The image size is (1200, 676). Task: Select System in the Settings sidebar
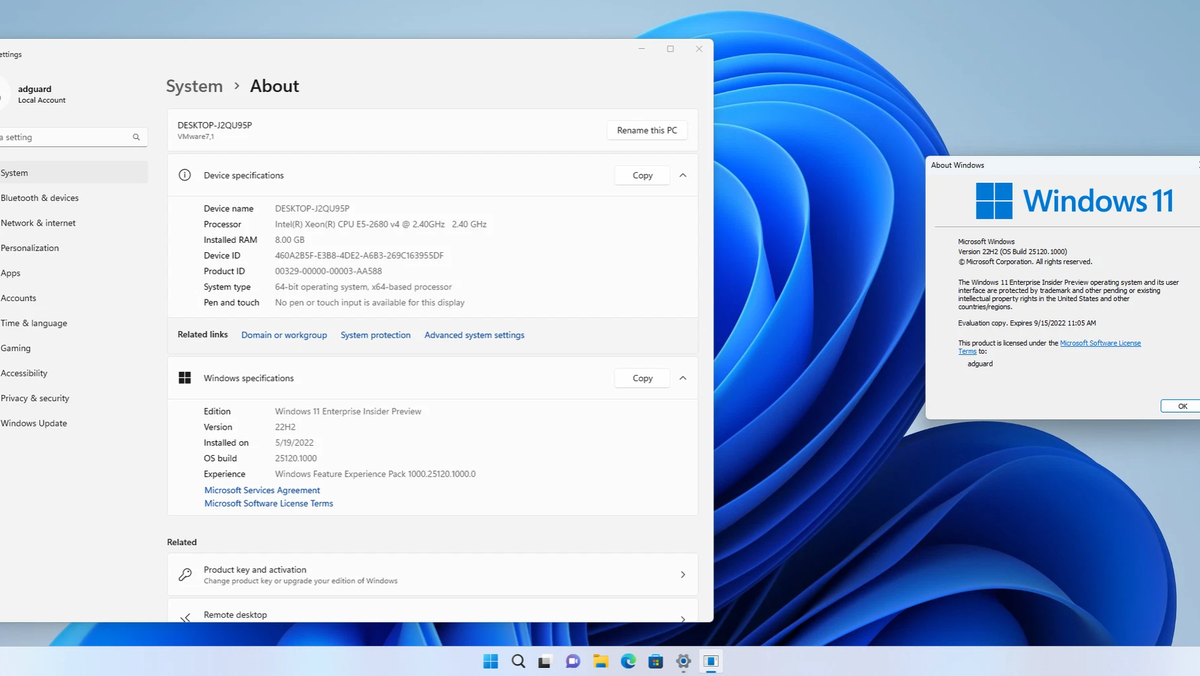[x=72, y=173]
